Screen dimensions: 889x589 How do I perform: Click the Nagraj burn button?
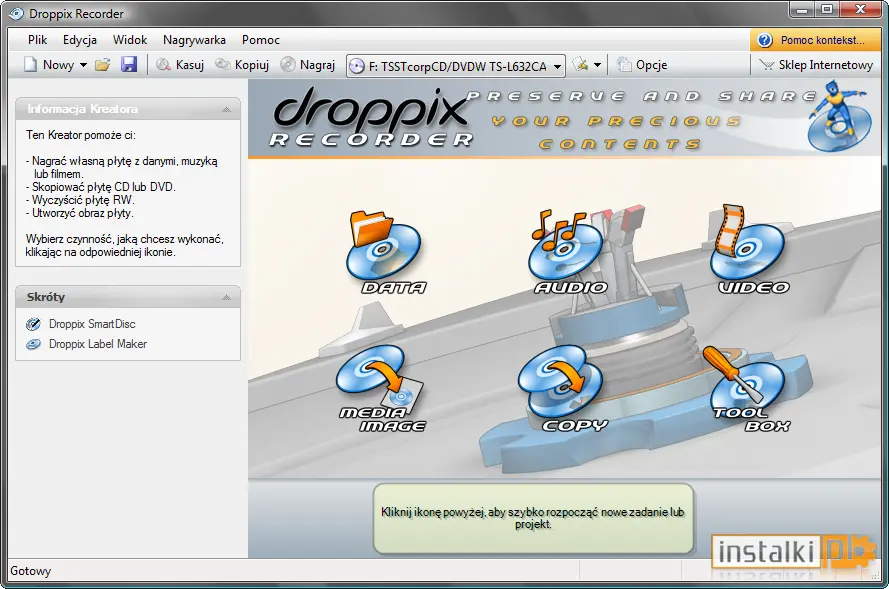coord(308,65)
